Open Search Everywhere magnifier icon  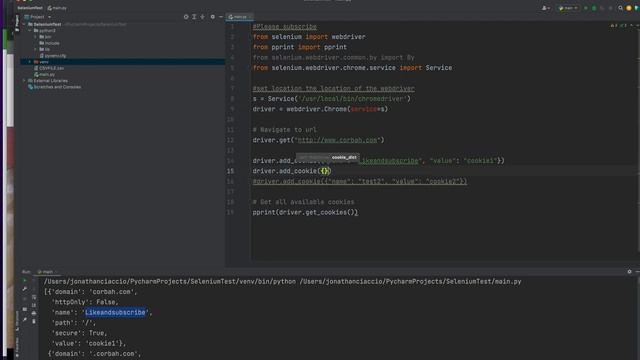click(620, 8)
